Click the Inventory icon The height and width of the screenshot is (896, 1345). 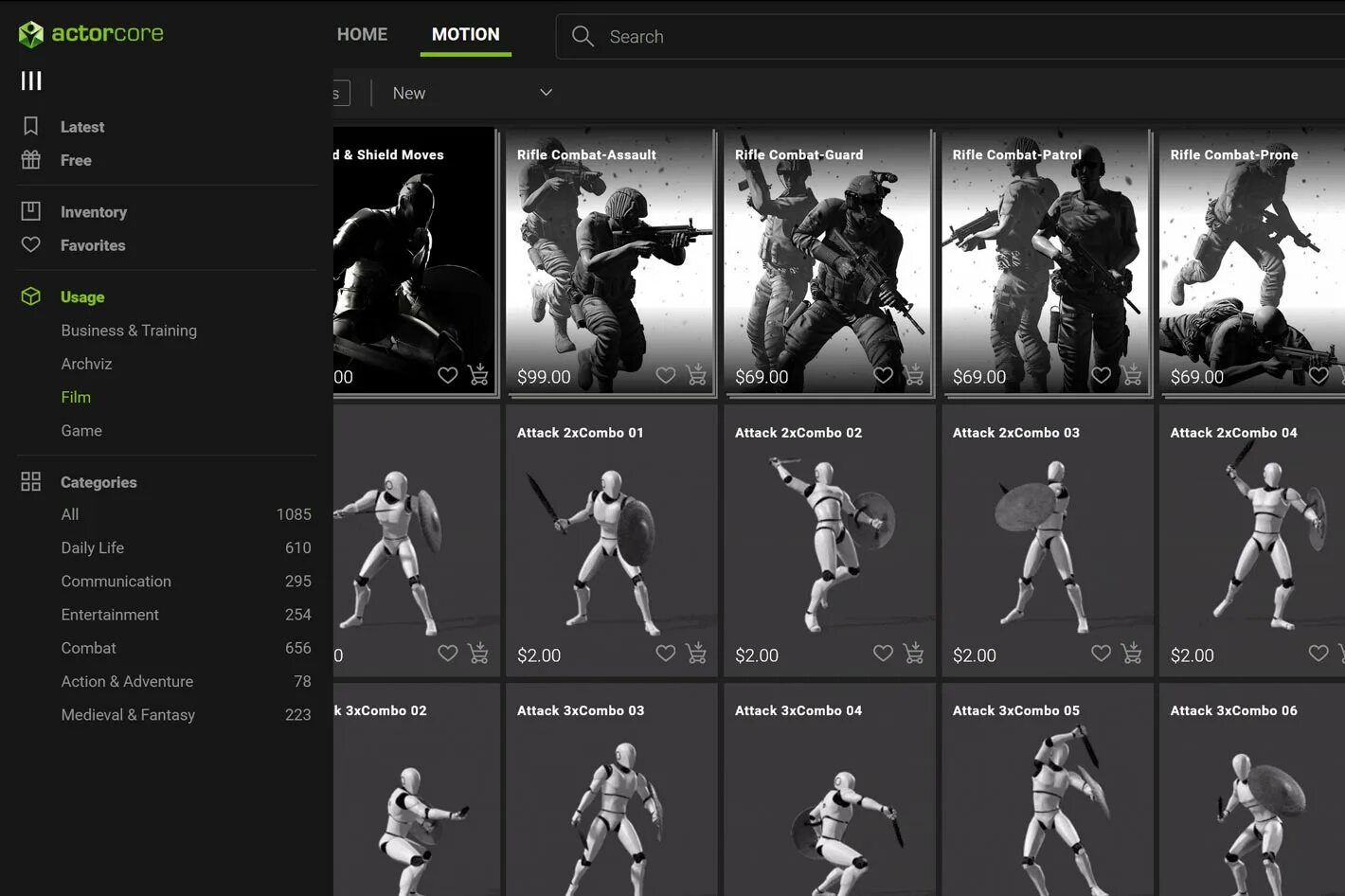tap(31, 211)
